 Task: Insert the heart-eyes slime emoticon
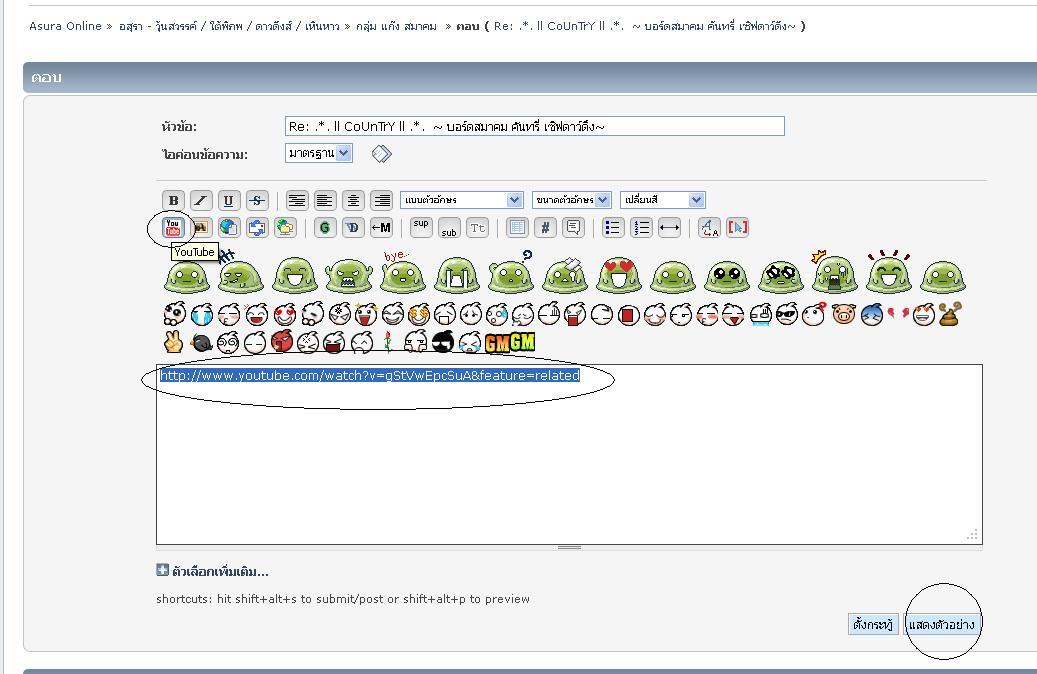[x=618, y=275]
